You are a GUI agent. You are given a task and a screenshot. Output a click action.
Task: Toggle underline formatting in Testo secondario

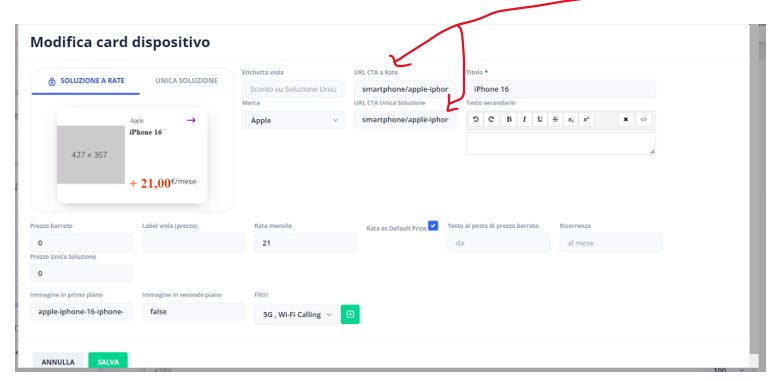[540, 120]
